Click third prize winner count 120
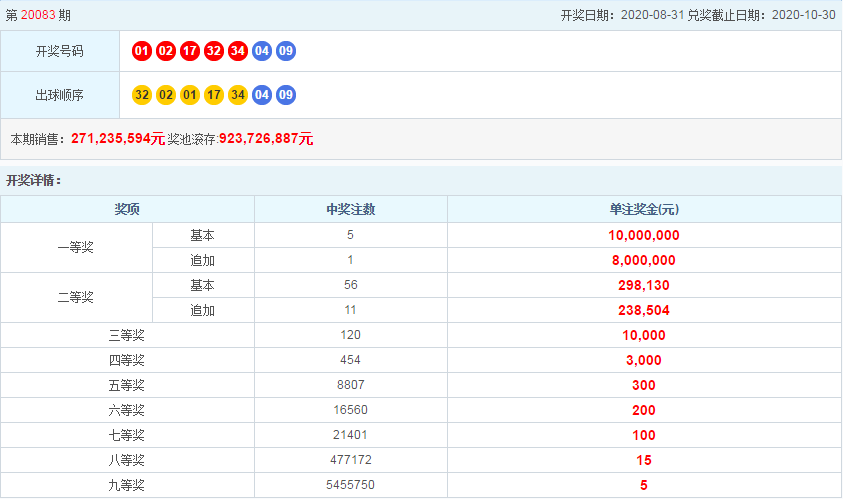843x499 pixels. [x=351, y=335]
